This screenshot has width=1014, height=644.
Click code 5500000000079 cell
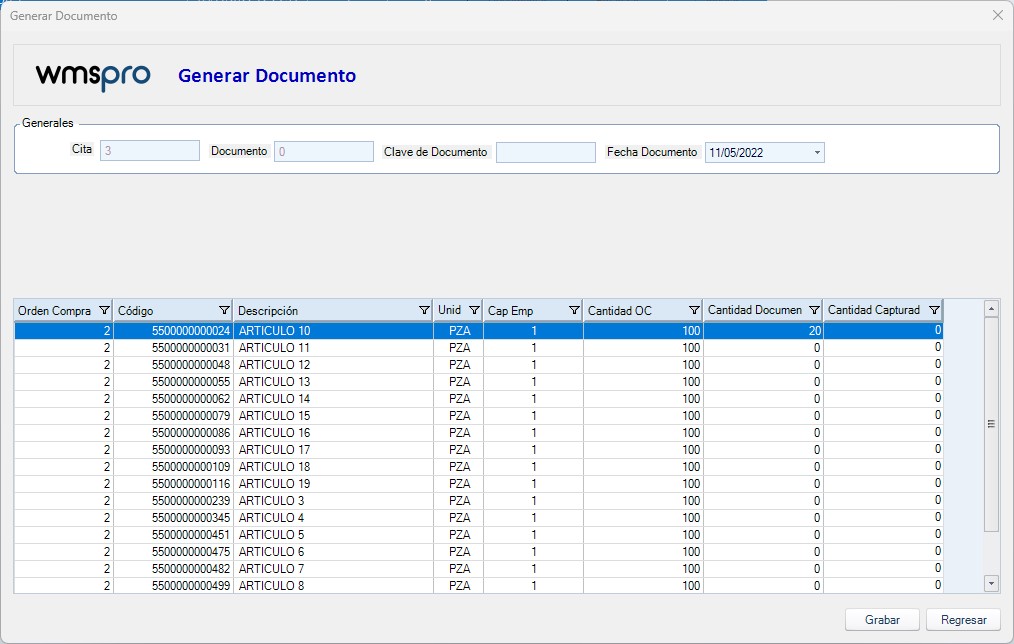click(173, 416)
